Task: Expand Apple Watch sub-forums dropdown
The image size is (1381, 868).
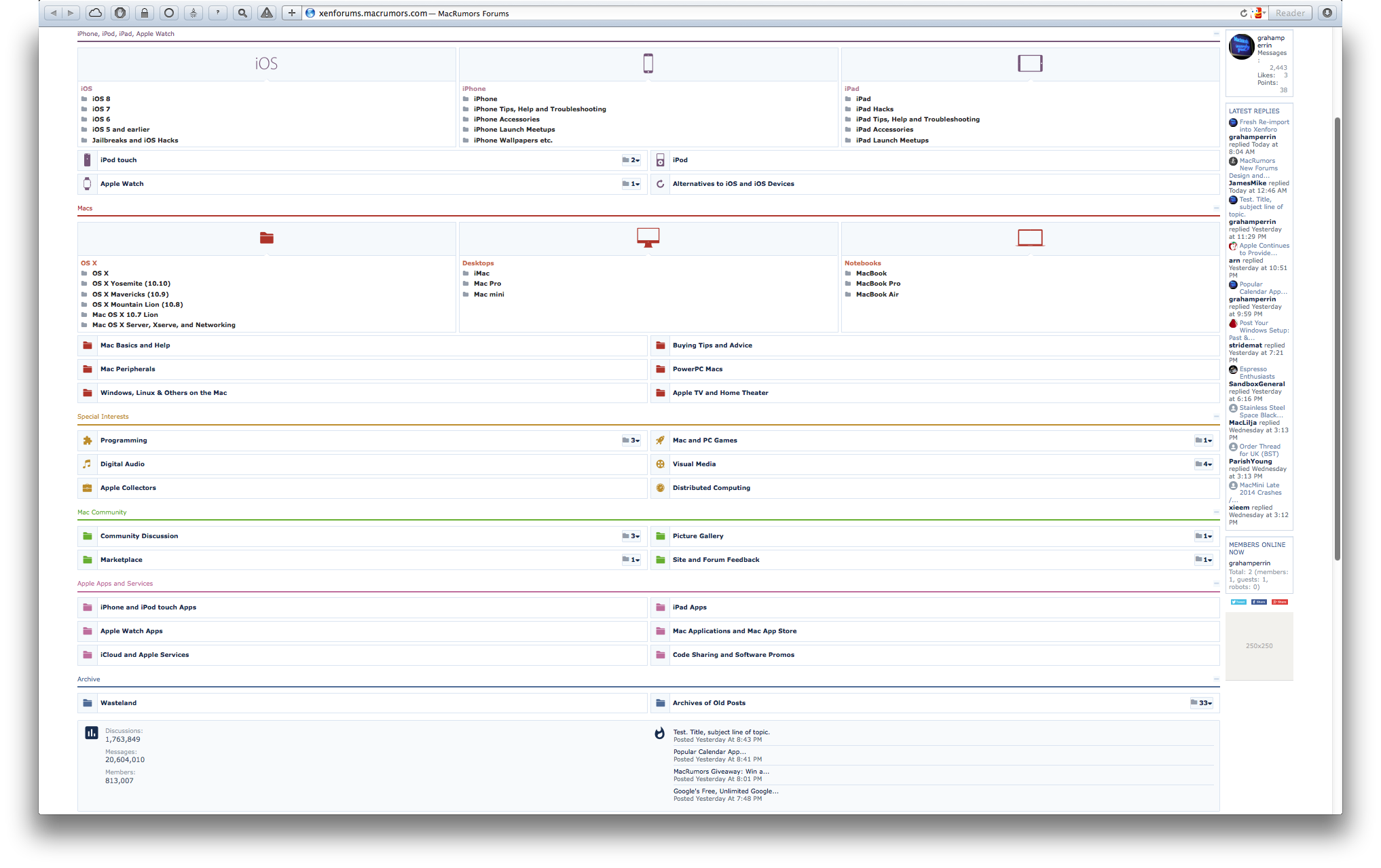Action: click(631, 184)
